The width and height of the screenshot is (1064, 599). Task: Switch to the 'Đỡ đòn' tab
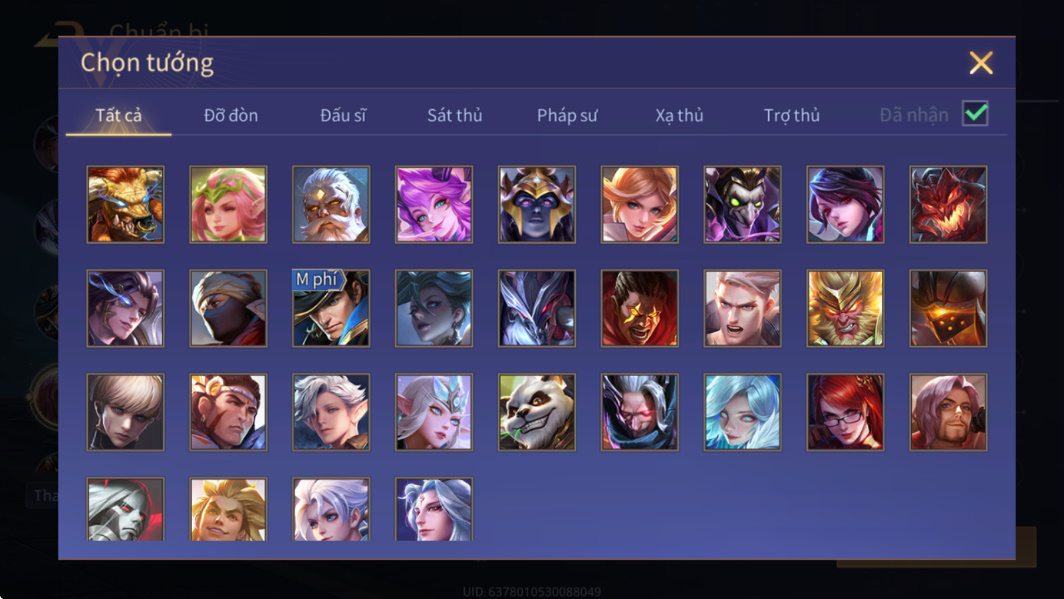tap(231, 115)
